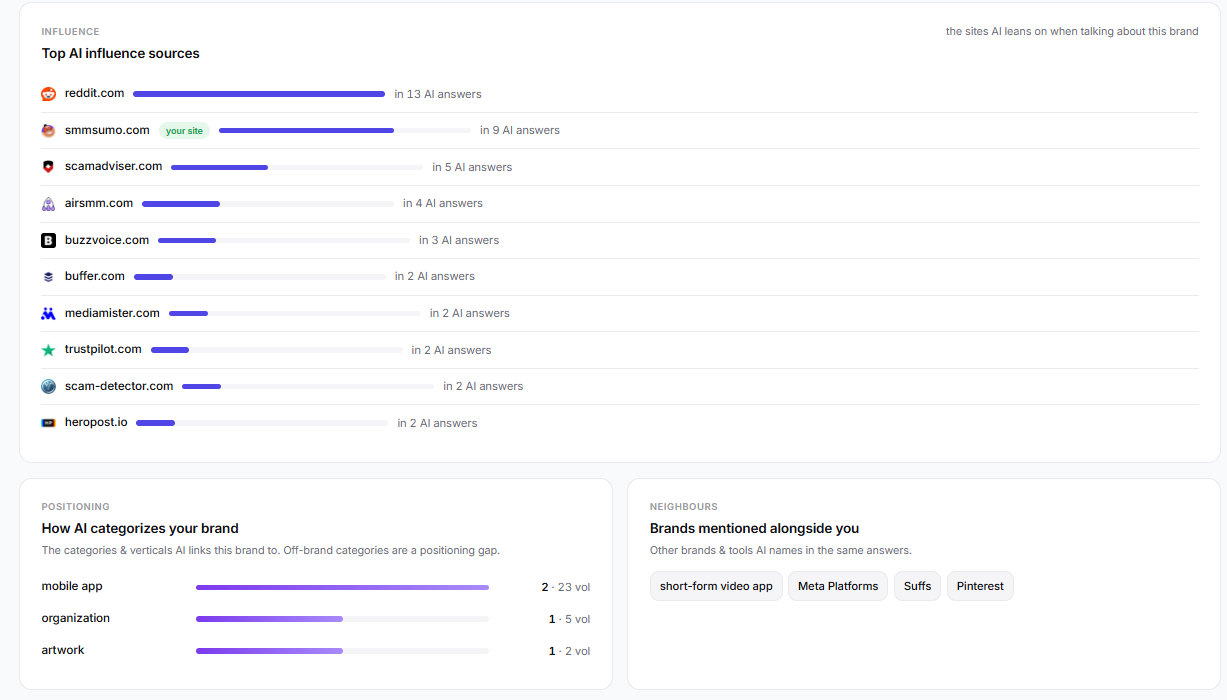Click the buzzvoice.com B icon
This screenshot has height=700, width=1227.
click(48, 240)
